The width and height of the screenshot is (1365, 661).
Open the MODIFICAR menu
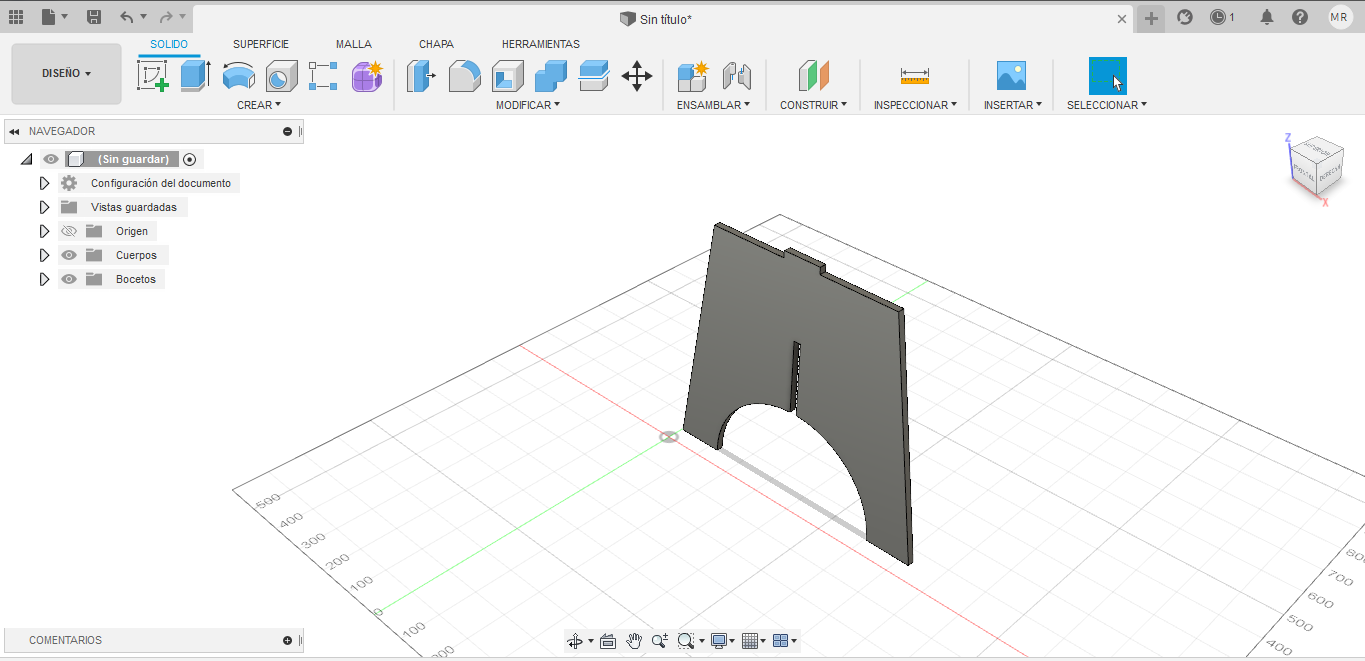pyautogui.click(x=527, y=105)
